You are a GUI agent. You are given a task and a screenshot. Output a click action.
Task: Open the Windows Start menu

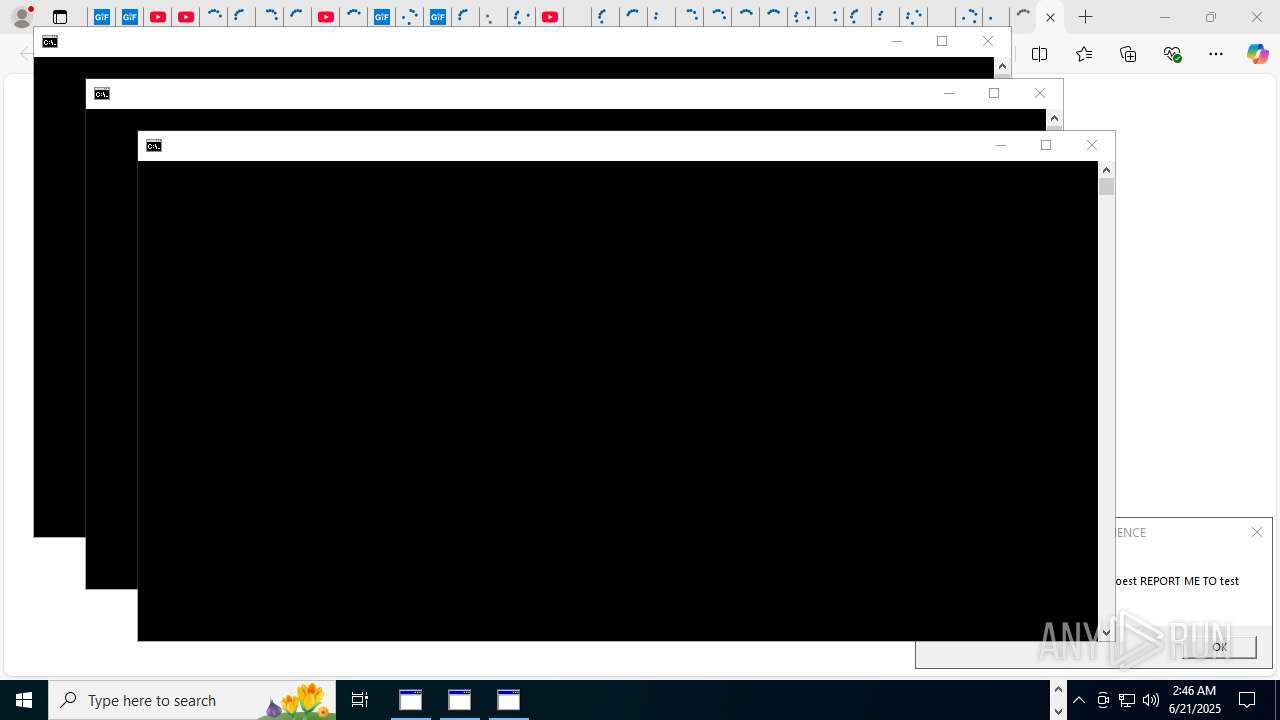(x=24, y=700)
